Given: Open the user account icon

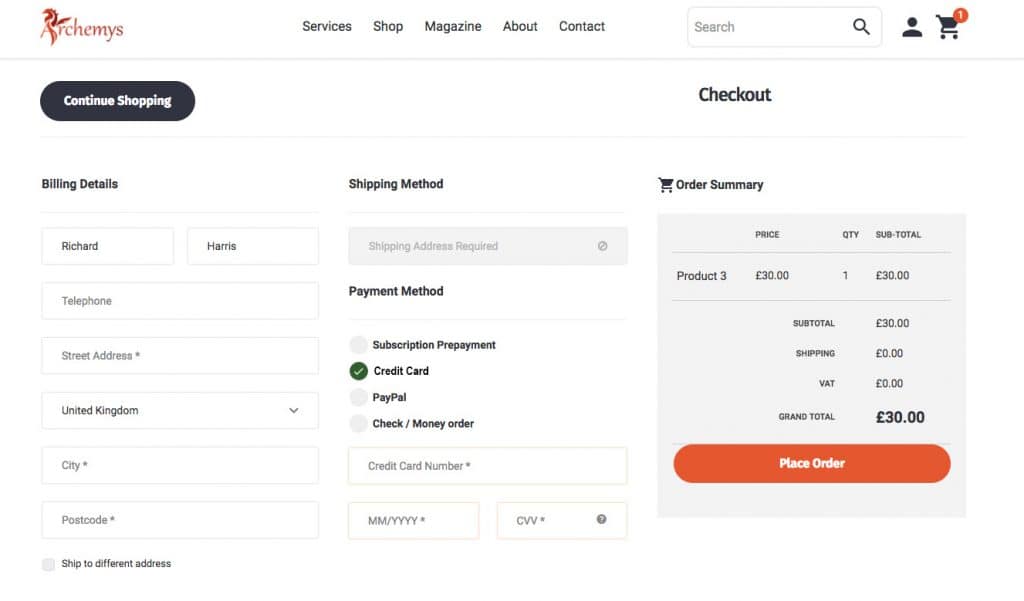Looking at the screenshot, I should [x=912, y=27].
